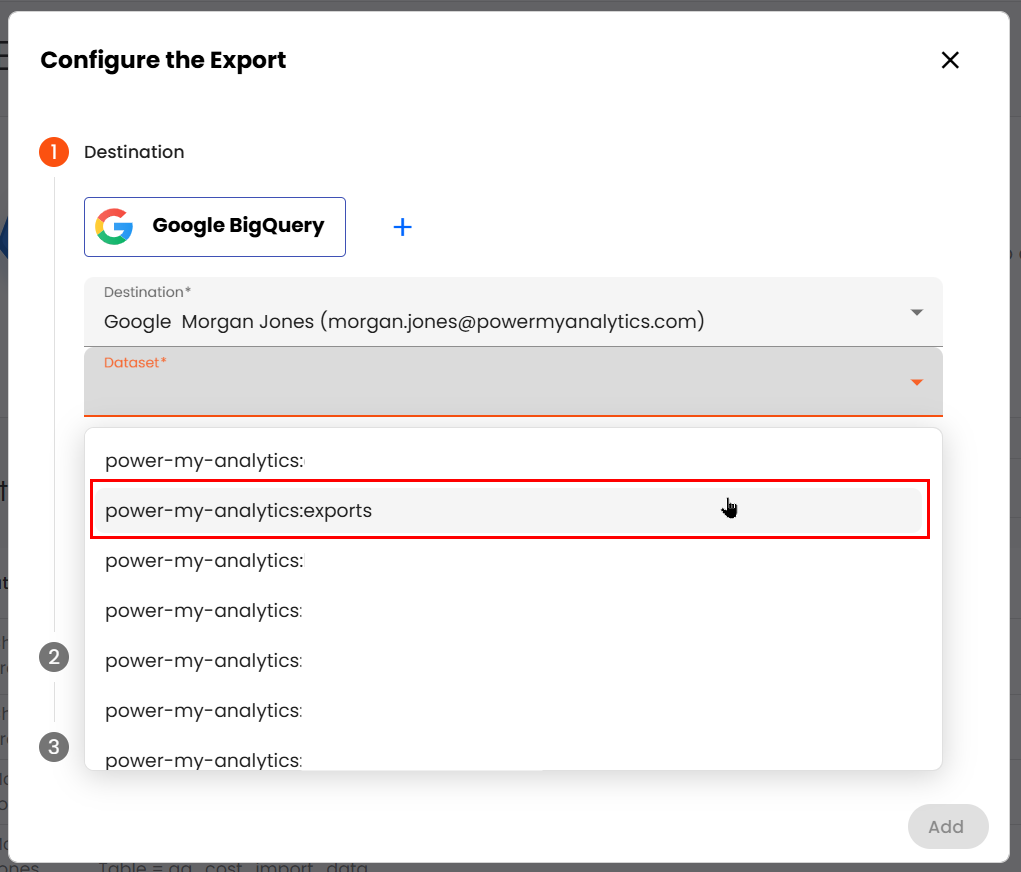Collapse the Dataset dropdown using orange arrow

pos(916,383)
